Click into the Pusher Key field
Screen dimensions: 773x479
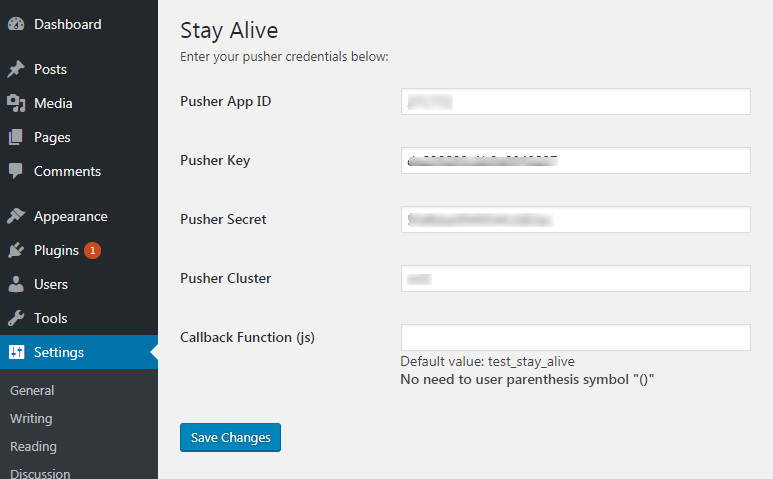click(x=575, y=160)
